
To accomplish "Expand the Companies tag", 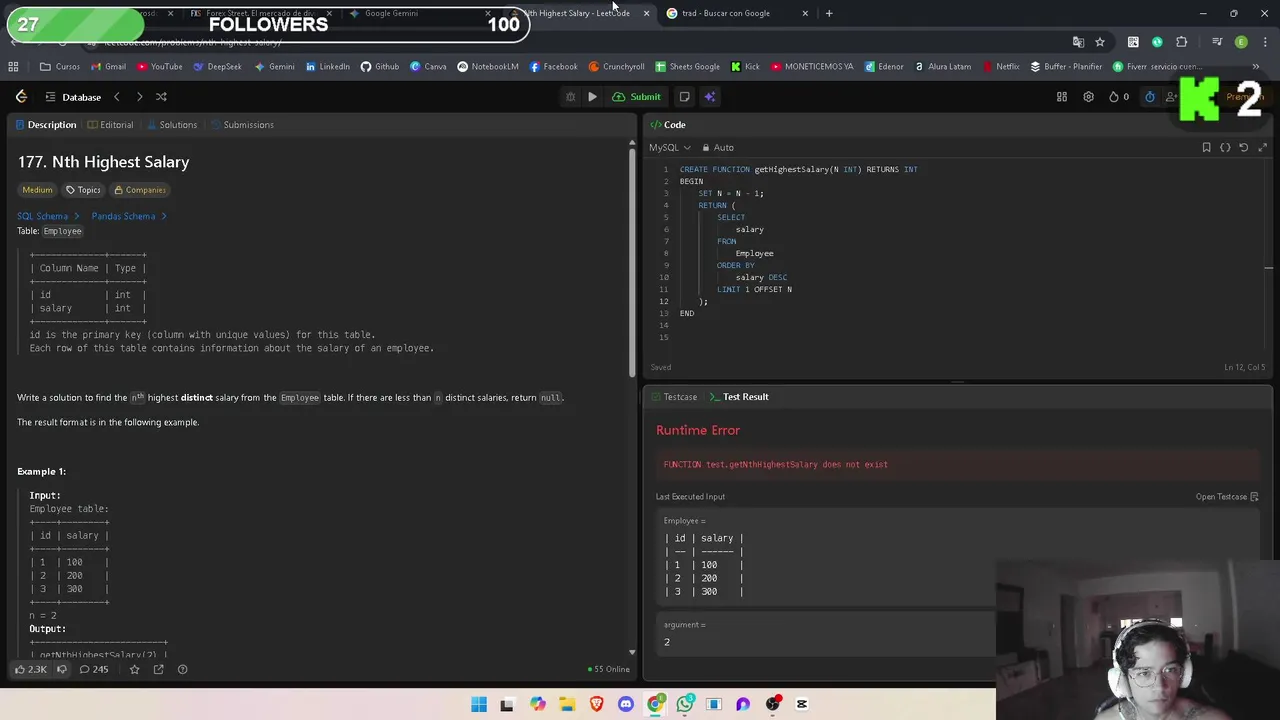I will click(x=138, y=190).
